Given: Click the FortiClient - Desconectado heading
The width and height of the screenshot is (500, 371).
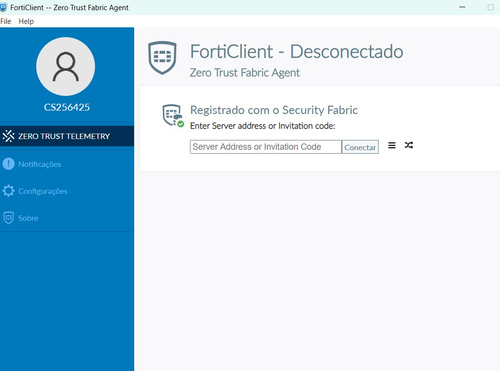Looking at the screenshot, I should 296,52.
